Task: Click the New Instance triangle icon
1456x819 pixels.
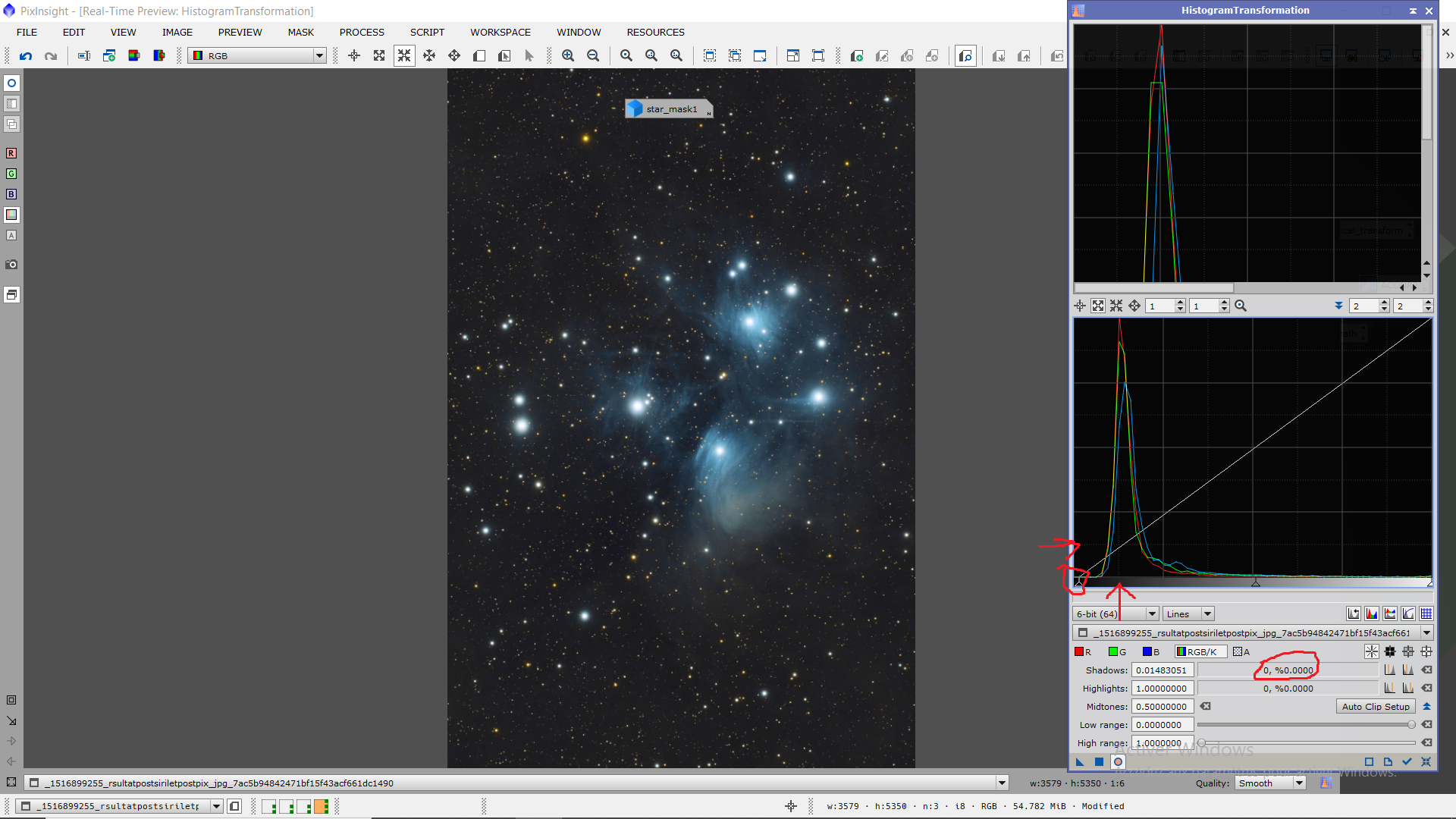Action: coord(1080,762)
